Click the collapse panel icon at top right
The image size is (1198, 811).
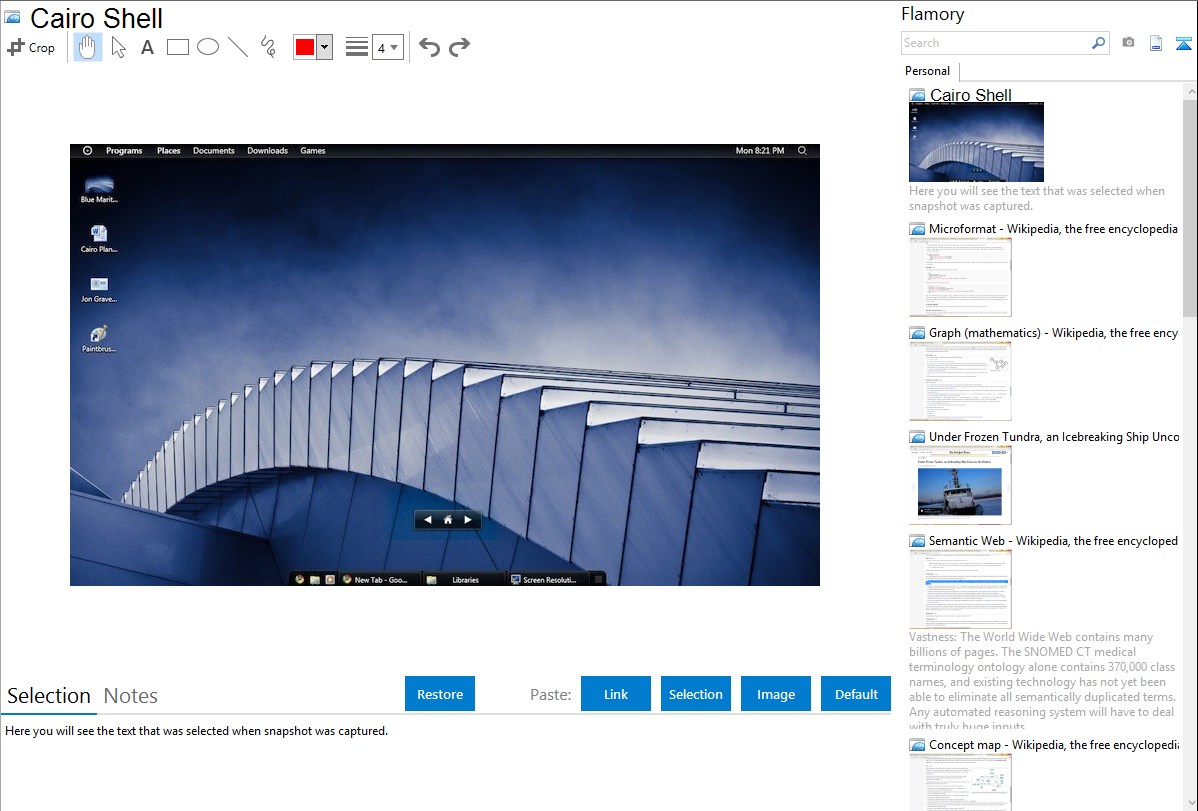click(x=1183, y=44)
